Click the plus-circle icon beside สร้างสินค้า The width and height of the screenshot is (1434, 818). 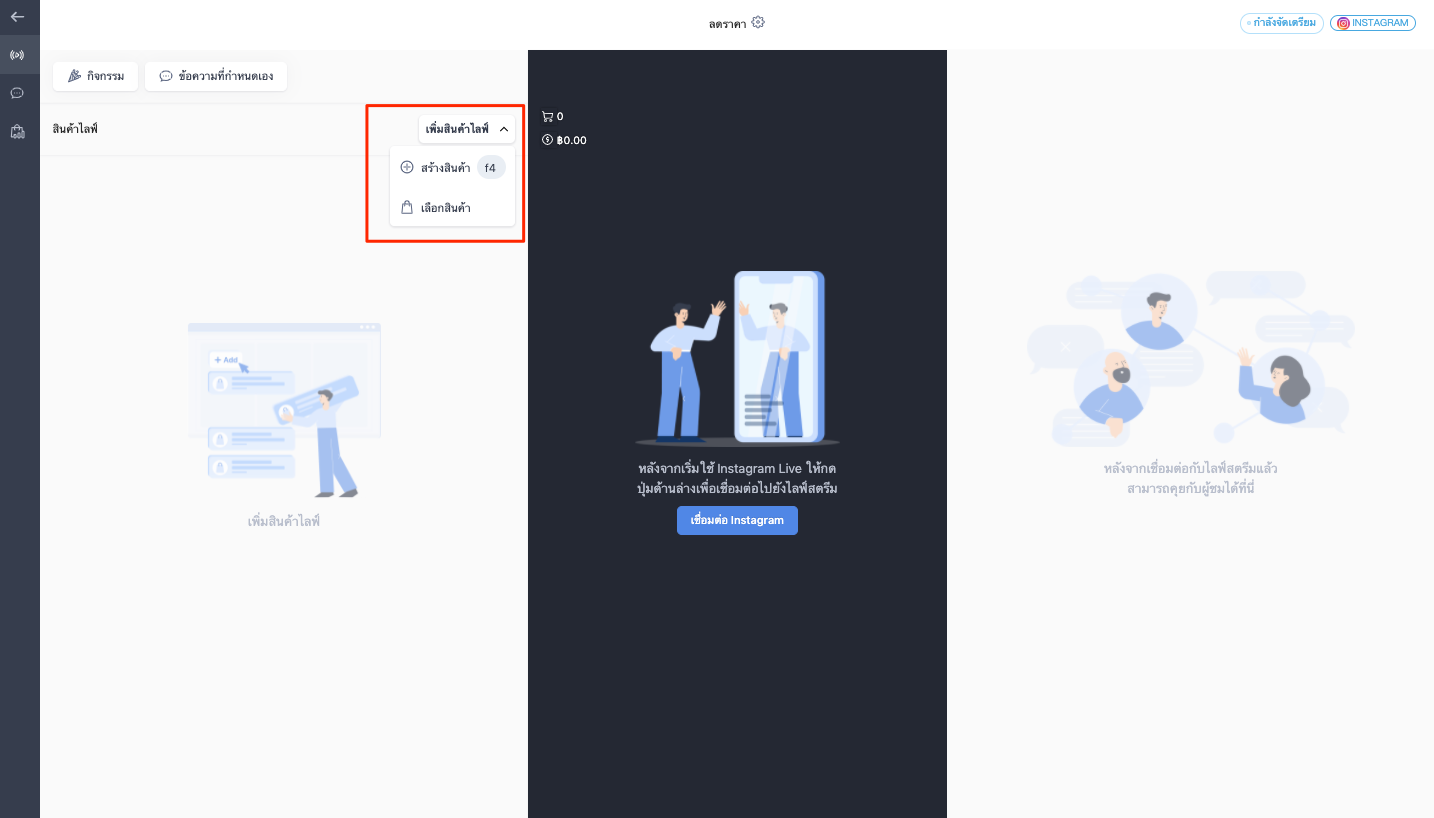click(407, 167)
